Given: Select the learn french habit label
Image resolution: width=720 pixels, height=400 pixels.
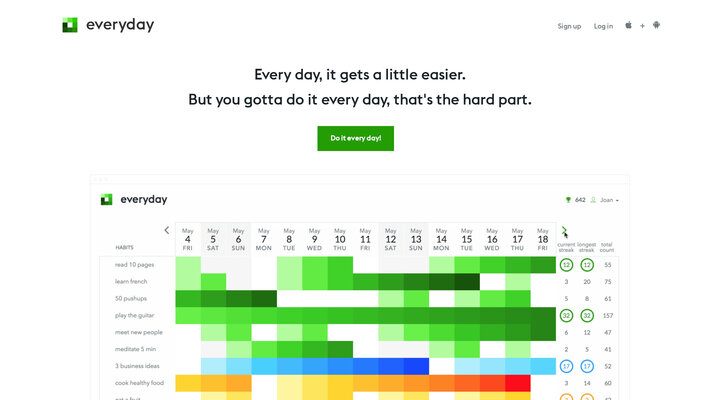Looking at the screenshot, I should tap(130, 282).
